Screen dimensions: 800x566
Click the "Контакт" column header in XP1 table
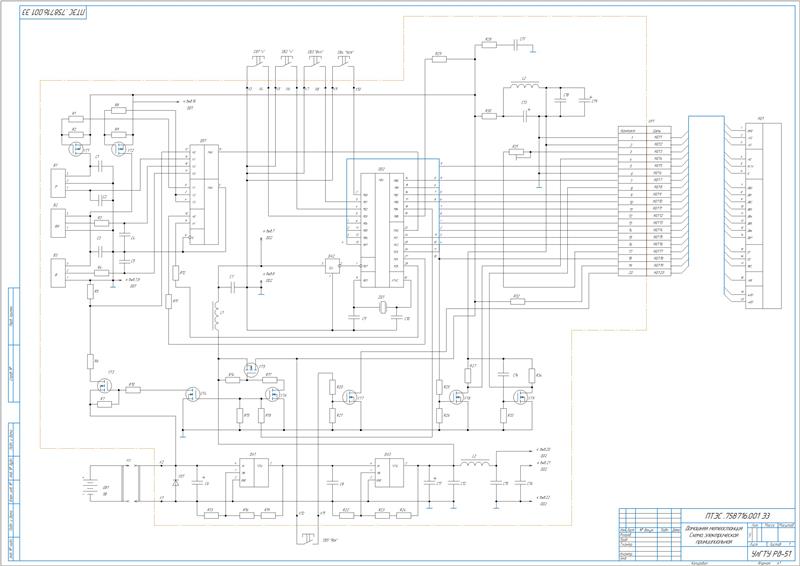632,131
